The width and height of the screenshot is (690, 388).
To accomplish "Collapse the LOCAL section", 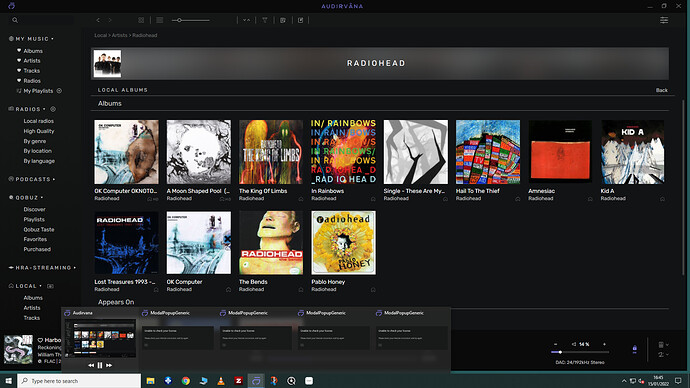I will (40, 286).
